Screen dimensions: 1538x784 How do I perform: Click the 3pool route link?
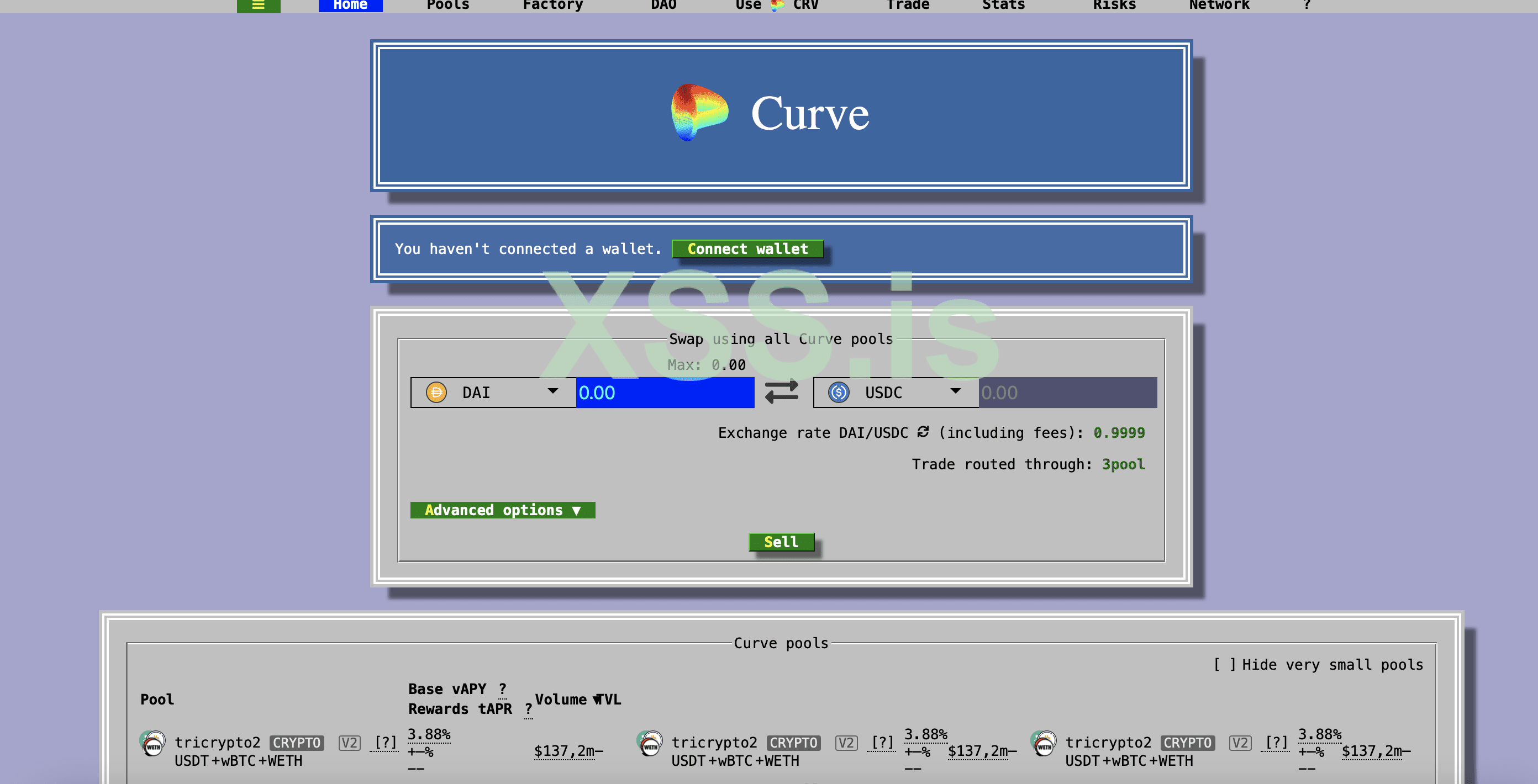click(1123, 464)
